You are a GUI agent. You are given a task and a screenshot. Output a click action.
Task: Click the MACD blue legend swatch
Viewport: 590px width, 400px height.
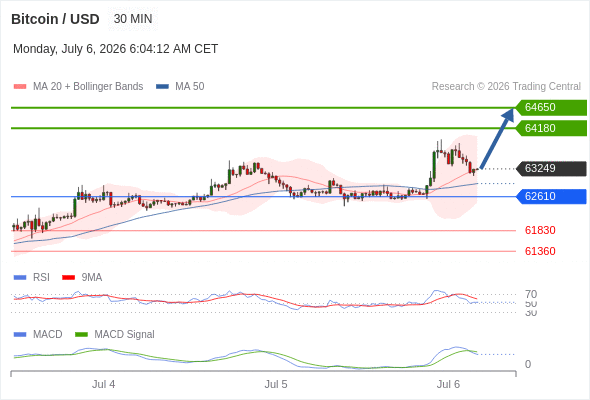[20, 335]
